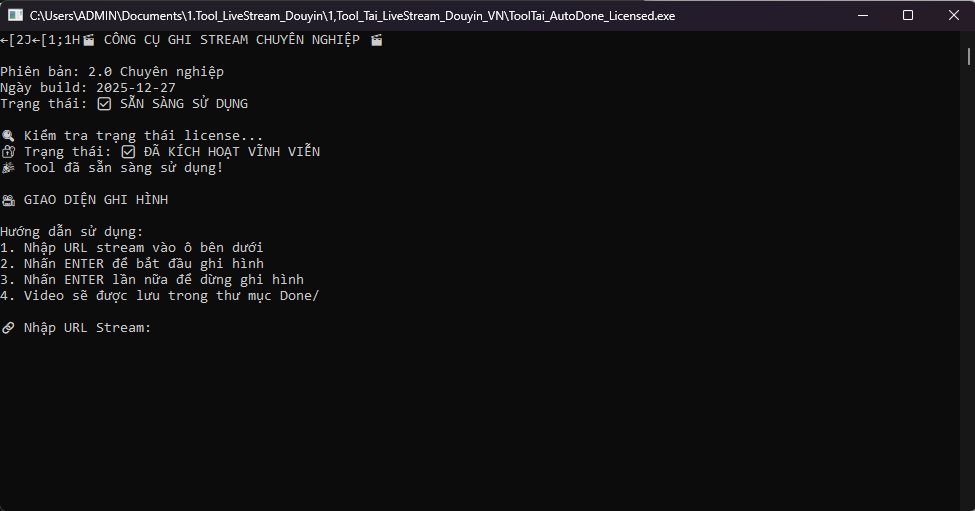Image resolution: width=975 pixels, height=511 pixels.
Task: Click the Hướng dẫn sử dụng heading
Action: click(x=72, y=232)
